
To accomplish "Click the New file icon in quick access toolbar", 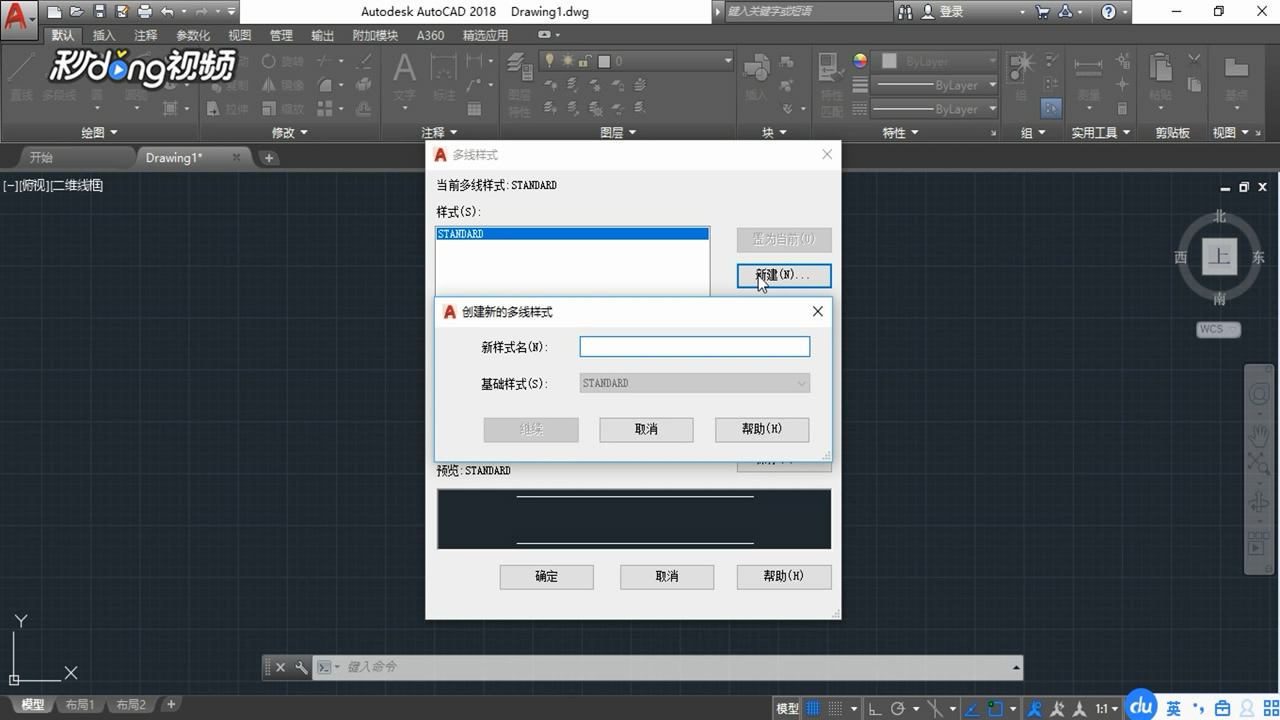I will (x=54, y=12).
